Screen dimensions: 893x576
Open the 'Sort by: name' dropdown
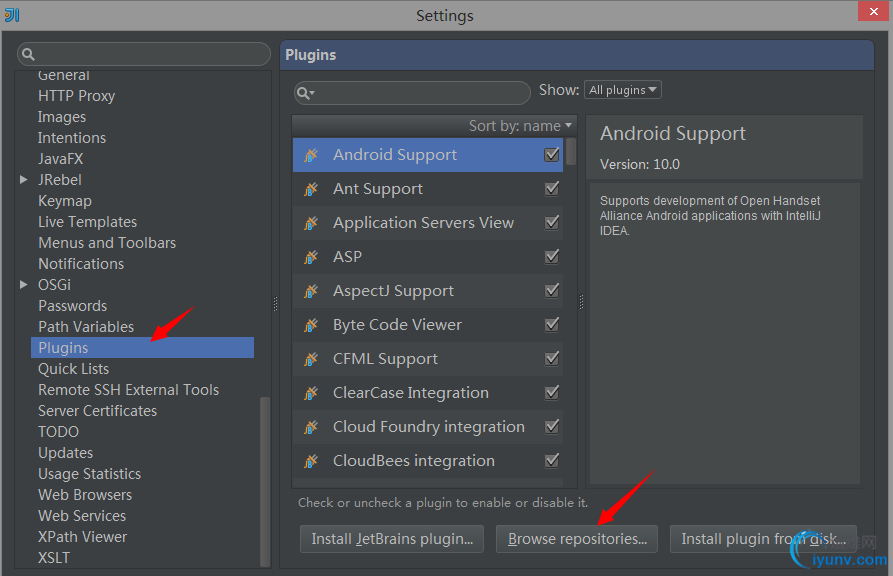[x=520, y=126]
